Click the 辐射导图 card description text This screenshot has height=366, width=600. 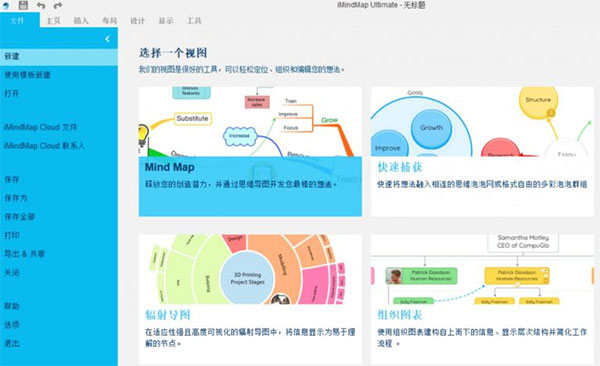250,338
